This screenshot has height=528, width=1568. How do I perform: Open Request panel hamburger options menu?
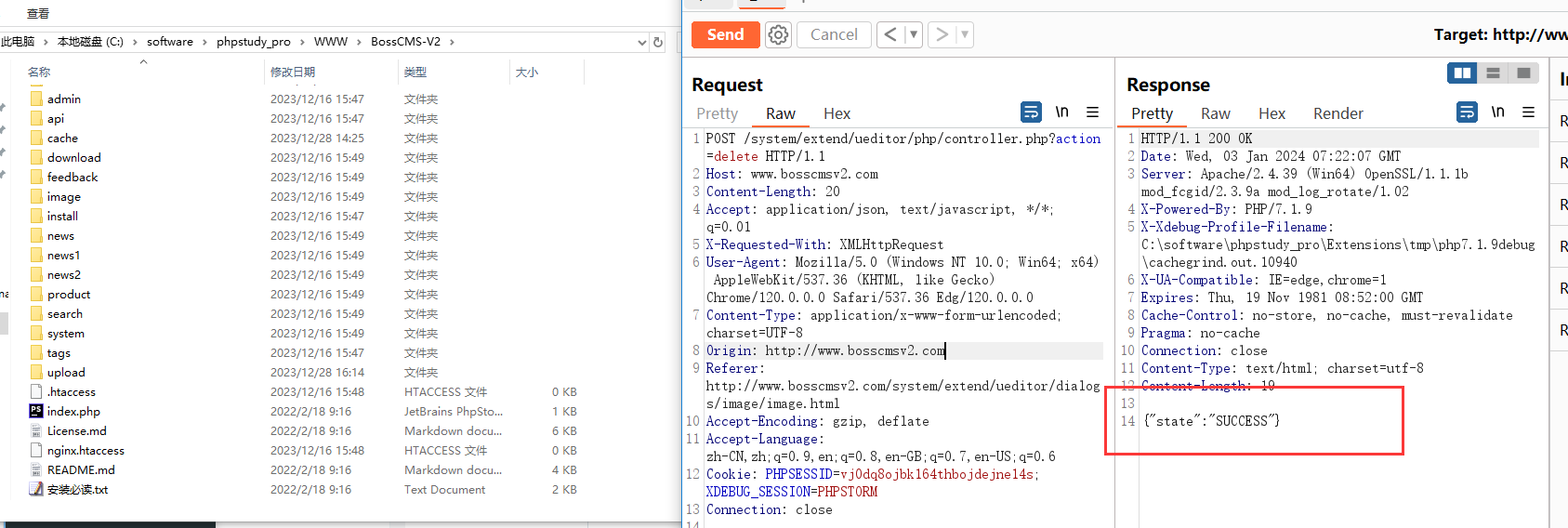[1093, 112]
